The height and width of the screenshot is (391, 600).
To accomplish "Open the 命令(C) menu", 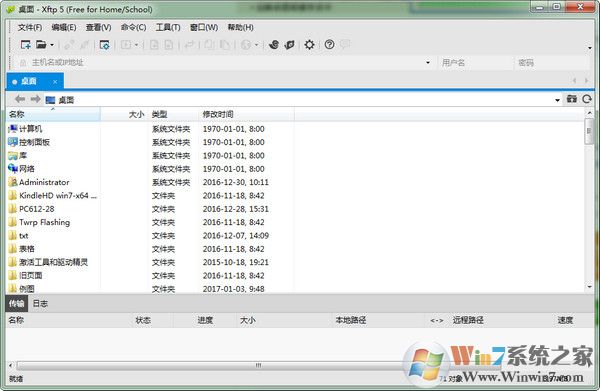I will pos(133,27).
